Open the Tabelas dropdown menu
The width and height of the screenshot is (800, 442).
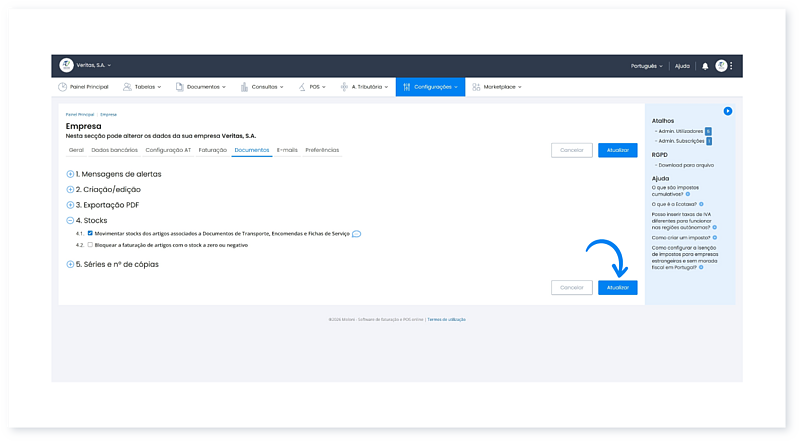pos(142,87)
